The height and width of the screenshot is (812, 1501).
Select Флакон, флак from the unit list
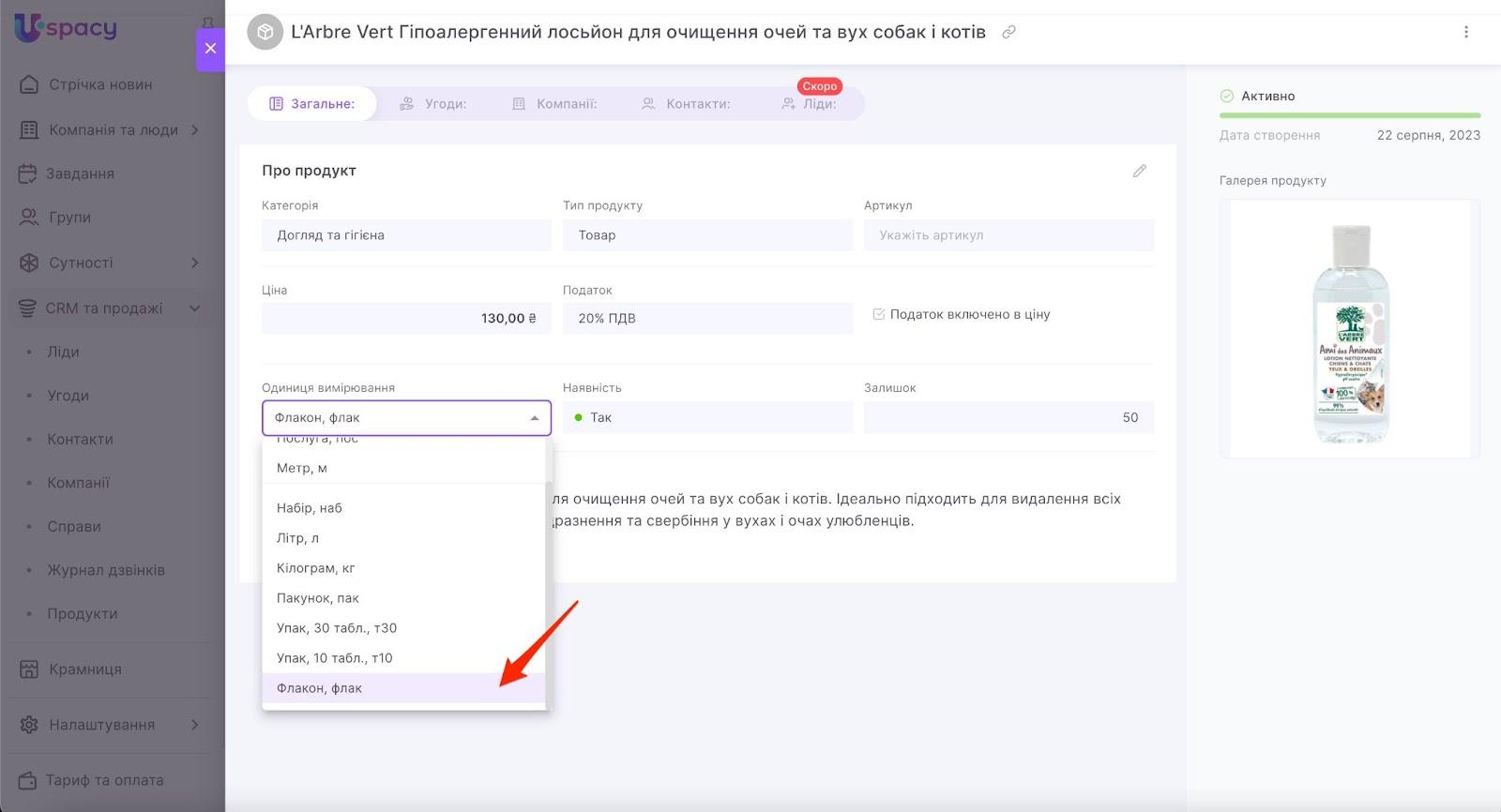pyautogui.click(x=319, y=688)
